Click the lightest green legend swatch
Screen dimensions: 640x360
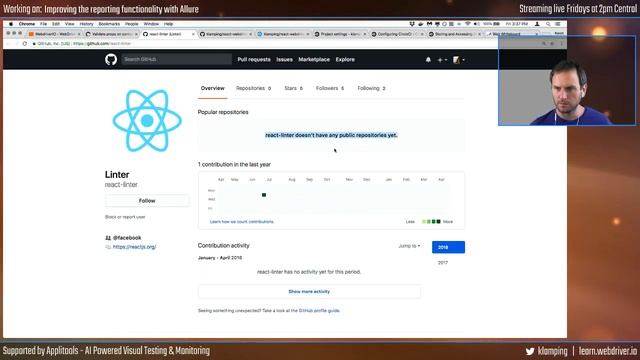424,222
